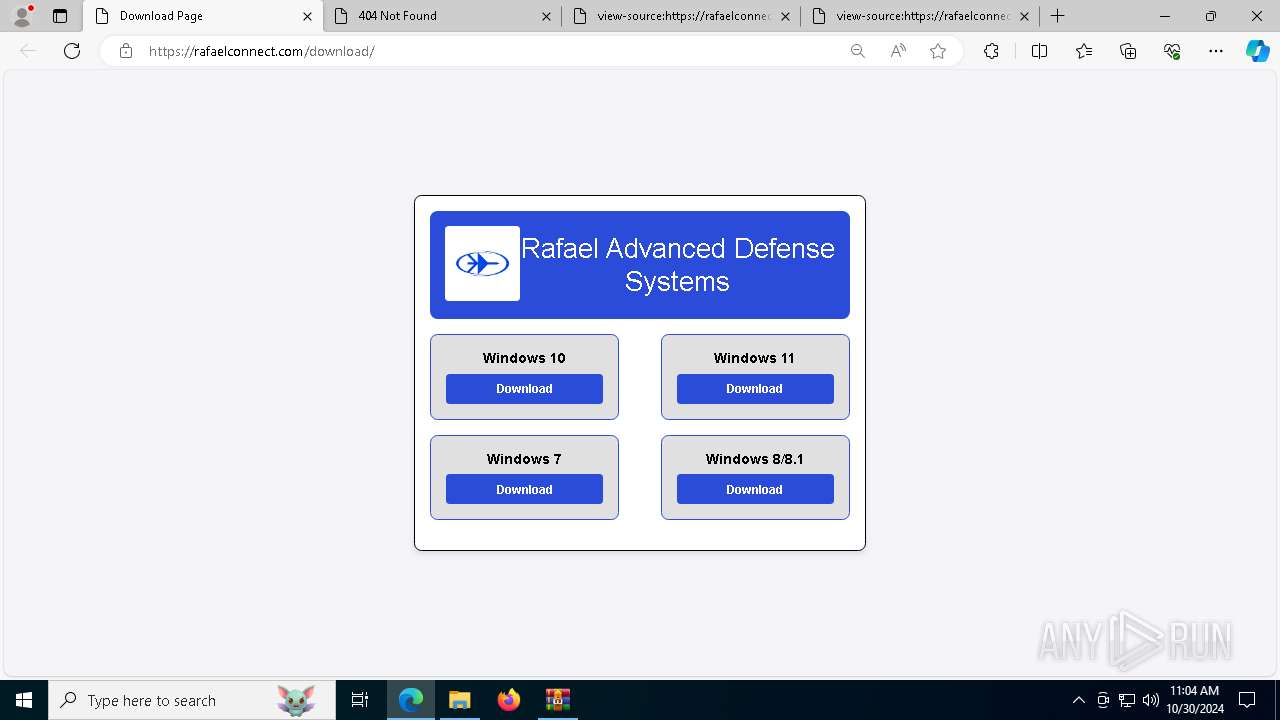Launch the Copilot sidebar icon
The height and width of the screenshot is (720, 1280).
point(1257,51)
